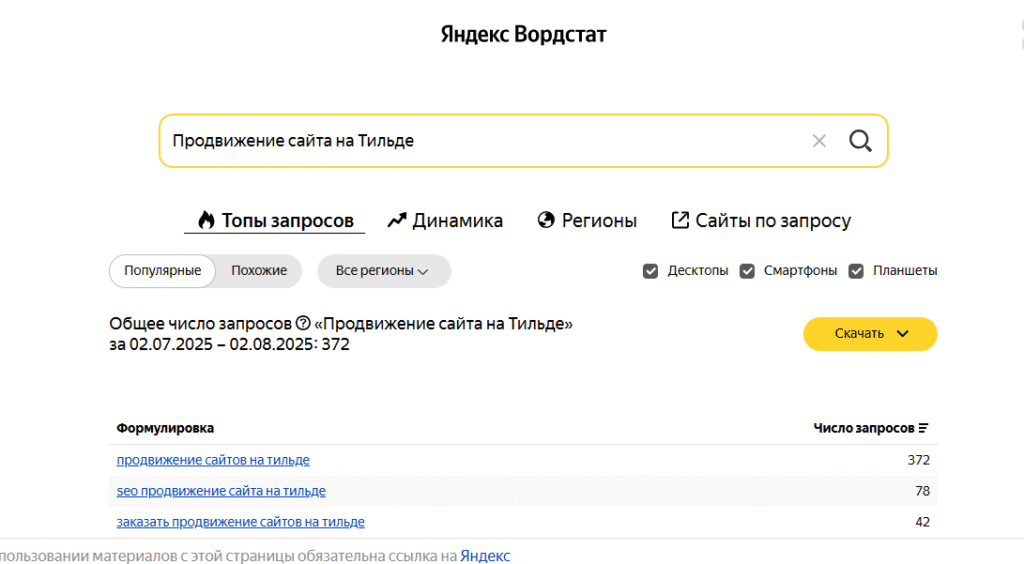Open the Регионы tab
This screenshot has height=564, width=1024.
coord(598,221)
